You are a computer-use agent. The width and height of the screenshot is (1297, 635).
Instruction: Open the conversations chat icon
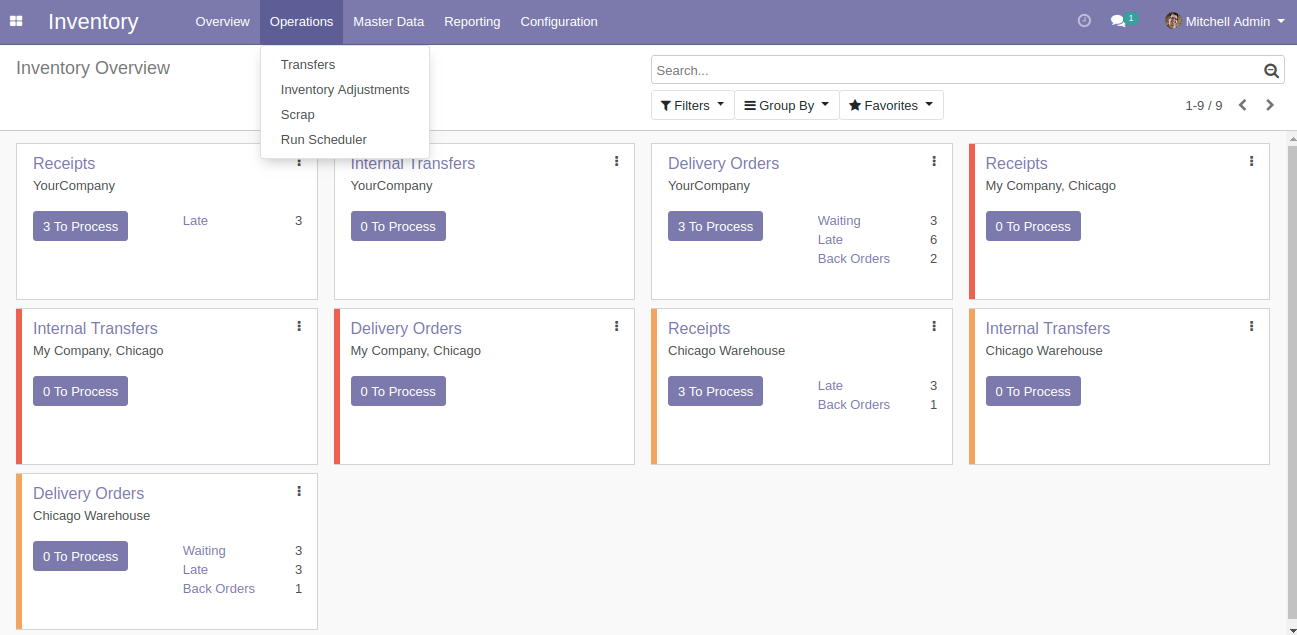click(1119, 21)
